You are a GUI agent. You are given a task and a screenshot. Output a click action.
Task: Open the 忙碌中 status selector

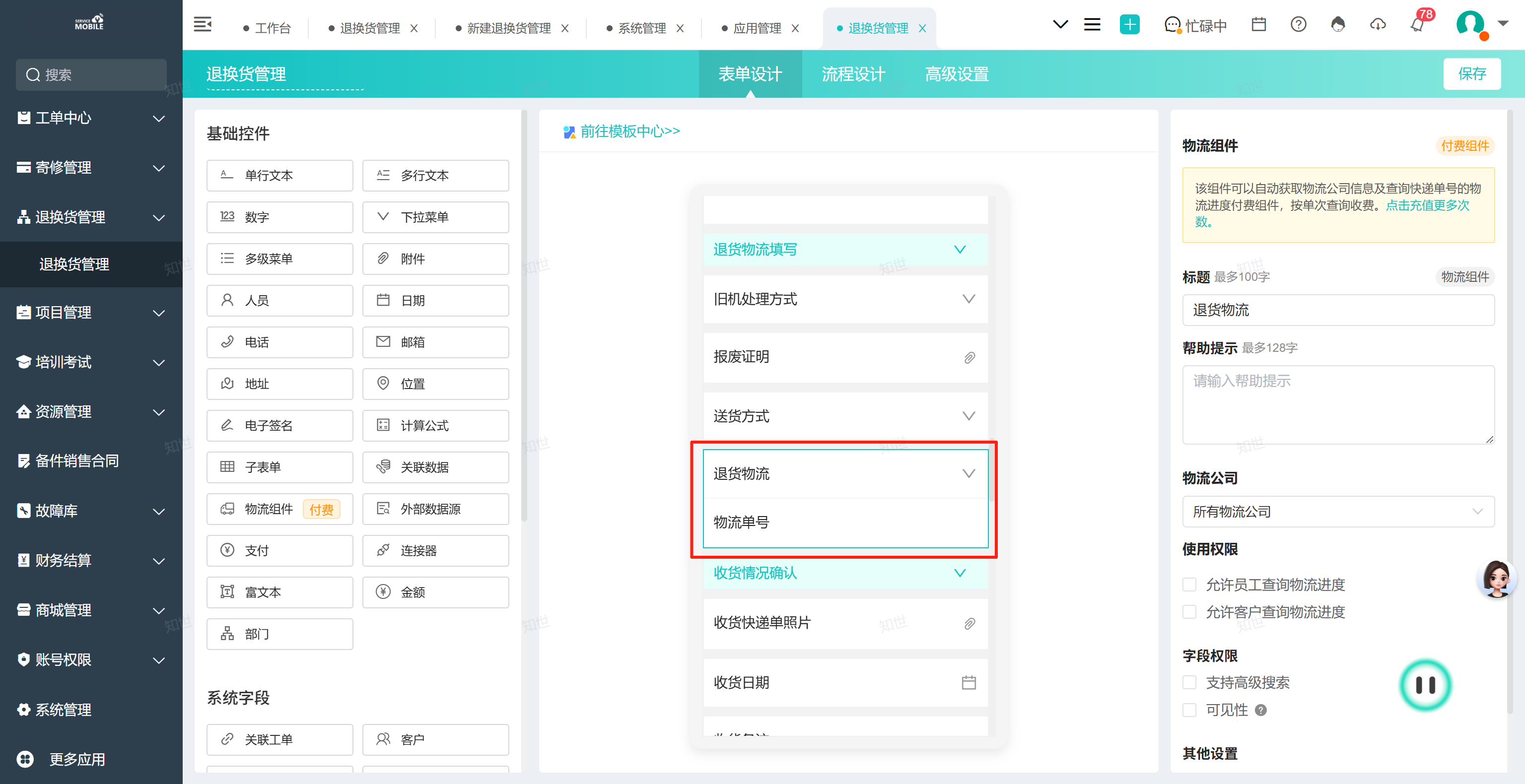[x=1196, y=25]
